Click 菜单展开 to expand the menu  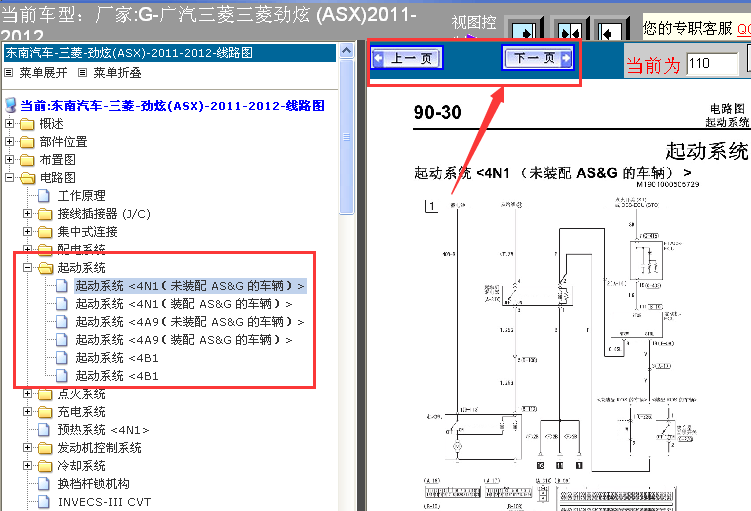point(43,73)
